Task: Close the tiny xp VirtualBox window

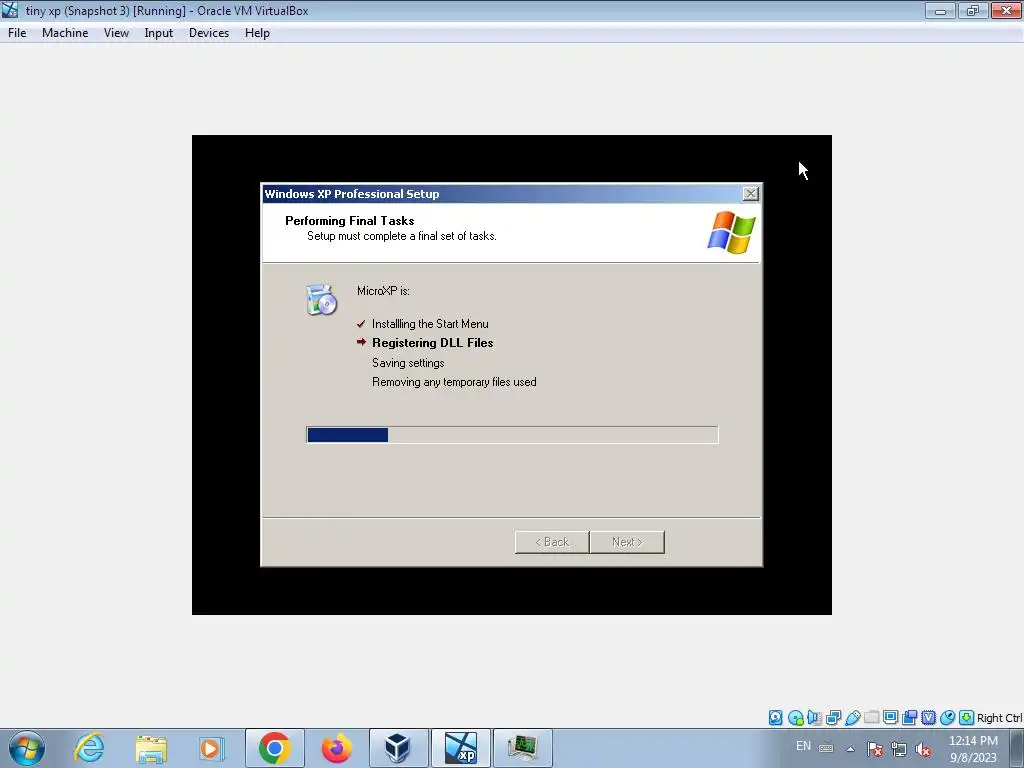Action: pyautogui.click(x=1006, y=10)
